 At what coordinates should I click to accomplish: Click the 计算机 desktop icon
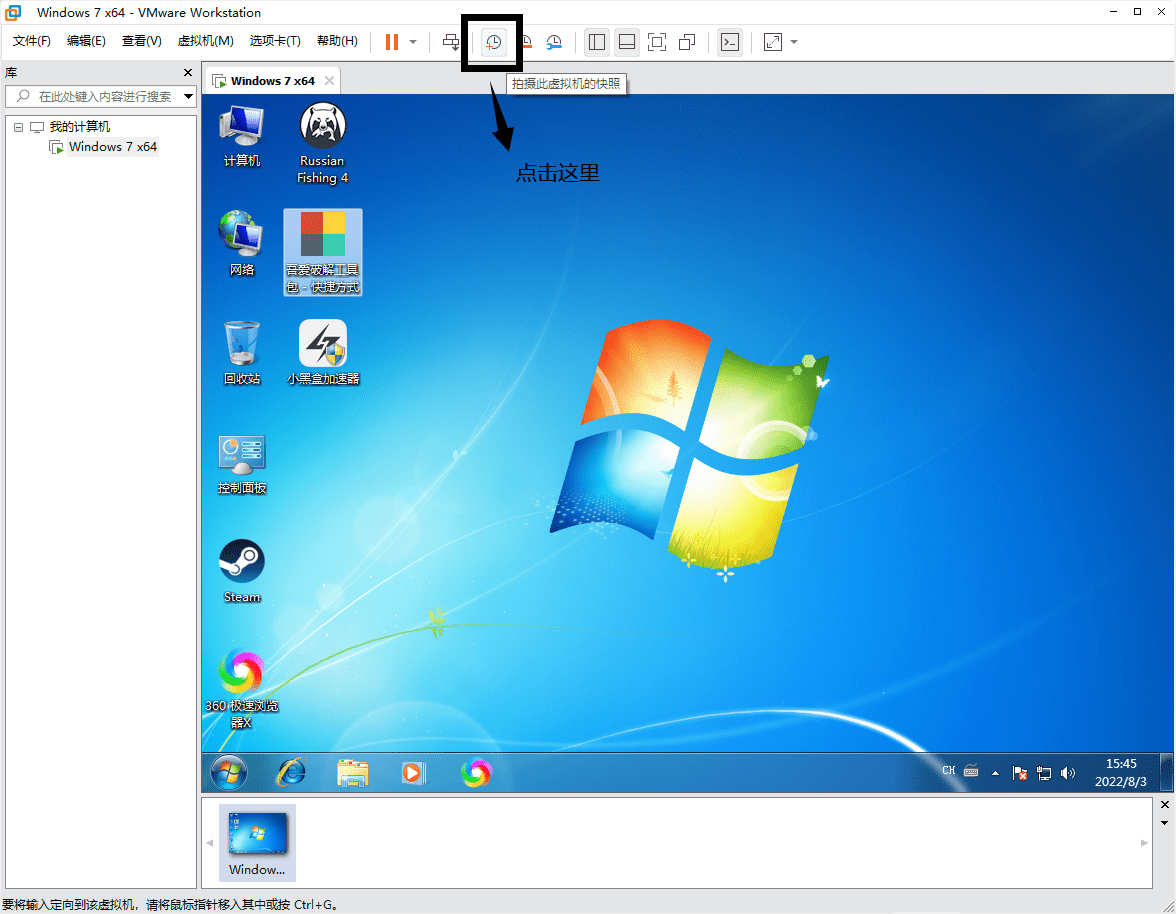242,136
